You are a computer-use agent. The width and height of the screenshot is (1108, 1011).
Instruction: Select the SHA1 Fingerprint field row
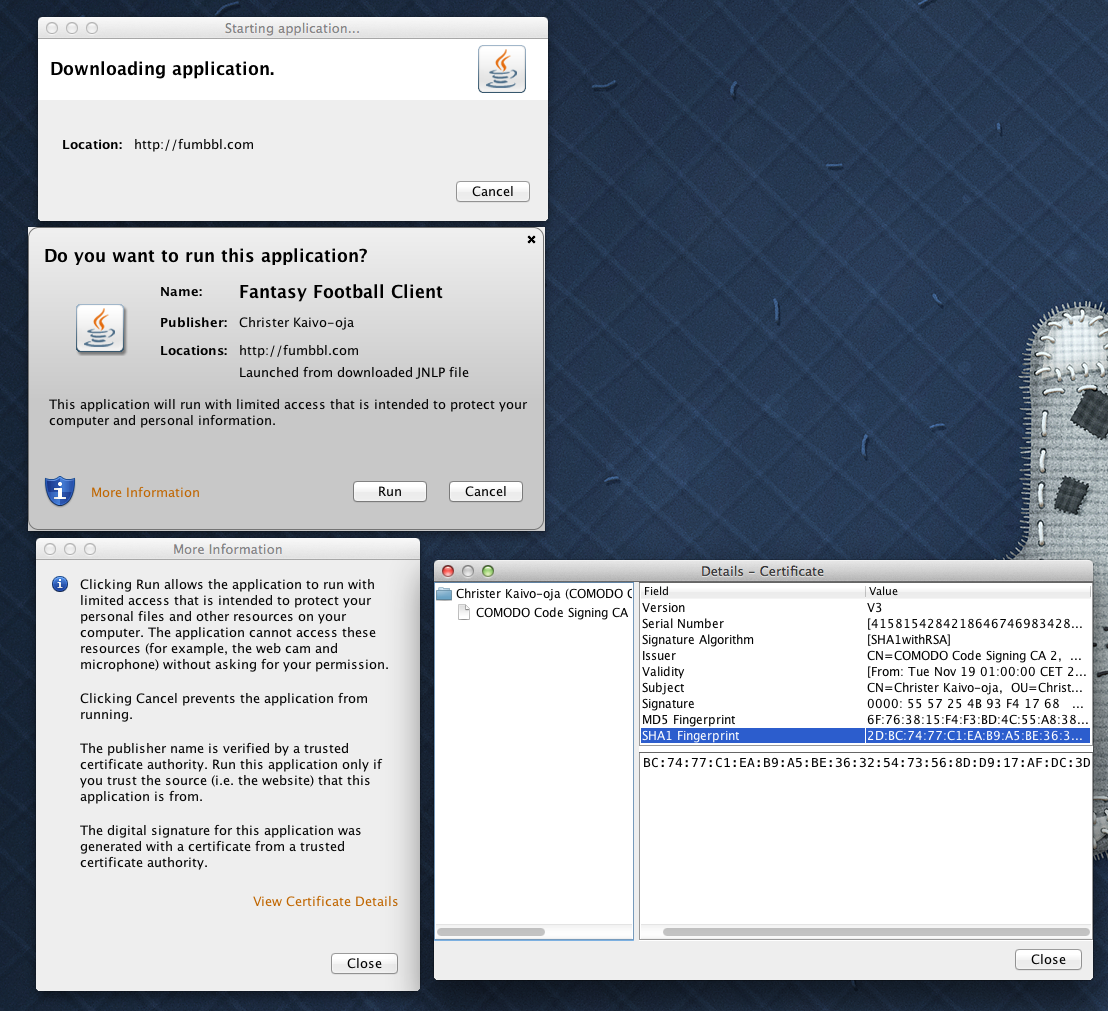click(x=865, y=736)
